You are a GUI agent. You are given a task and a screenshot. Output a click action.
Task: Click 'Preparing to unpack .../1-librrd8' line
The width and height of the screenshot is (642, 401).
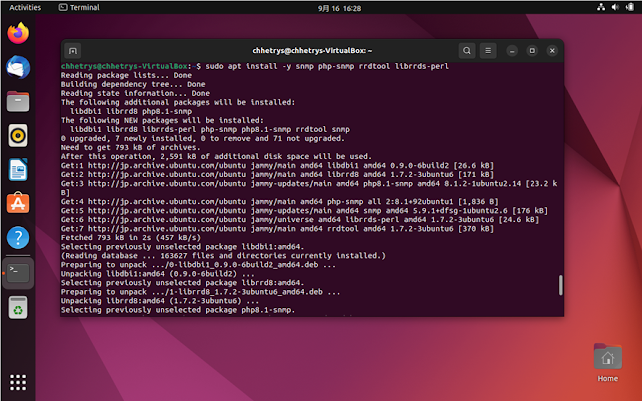coord(201,291)
